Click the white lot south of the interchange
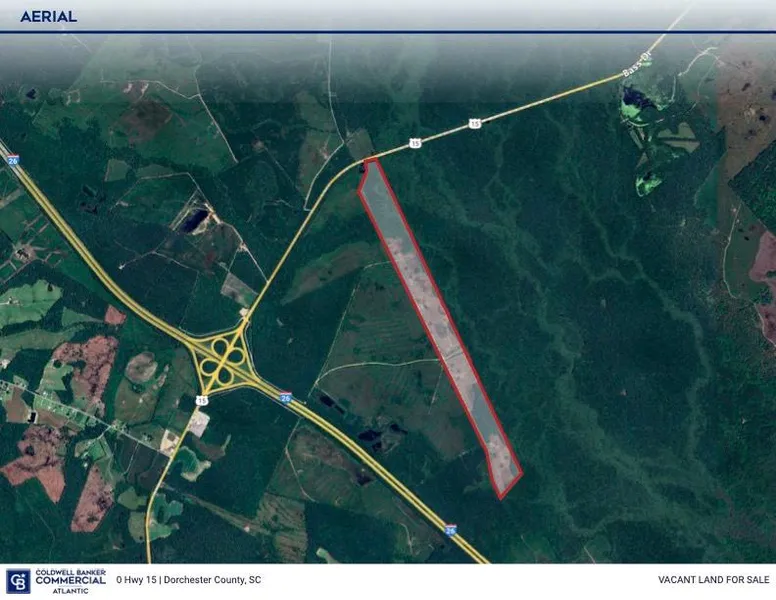Screen dimensions: 776x600 point(198,425)
